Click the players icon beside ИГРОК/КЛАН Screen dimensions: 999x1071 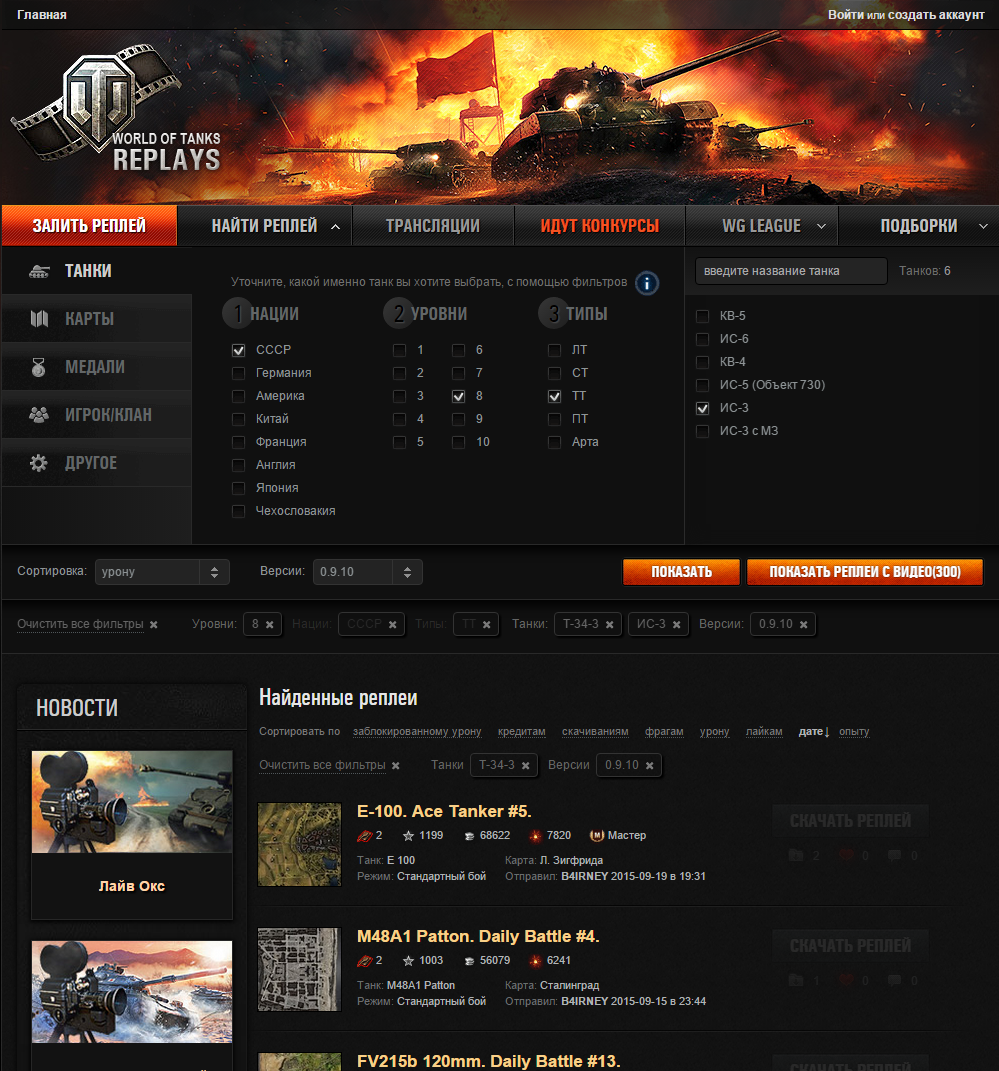[x=39, y=415]
